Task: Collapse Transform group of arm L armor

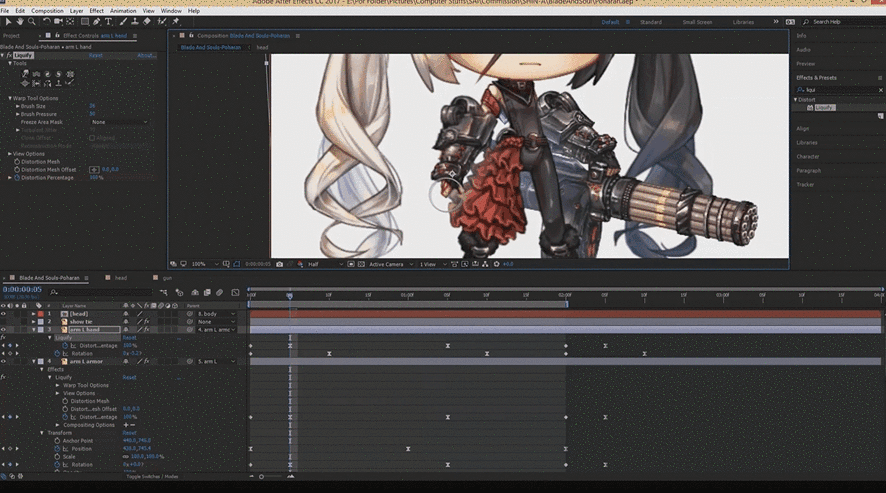Action: [x=42, y=433]
